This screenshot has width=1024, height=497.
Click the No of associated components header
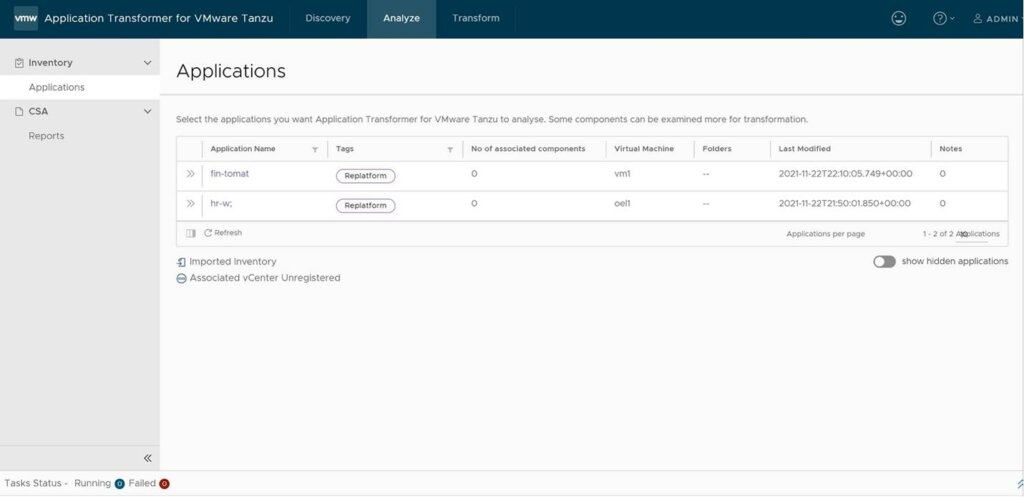[528, 149]
